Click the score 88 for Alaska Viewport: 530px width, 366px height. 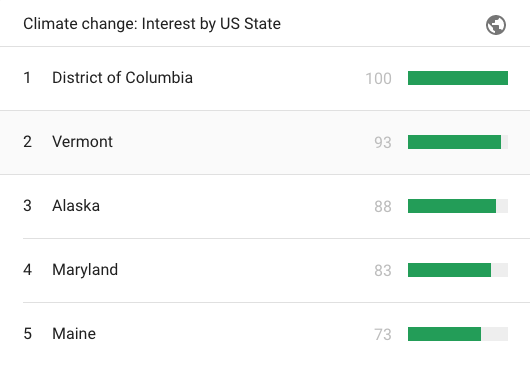click(x=383, y=206)
